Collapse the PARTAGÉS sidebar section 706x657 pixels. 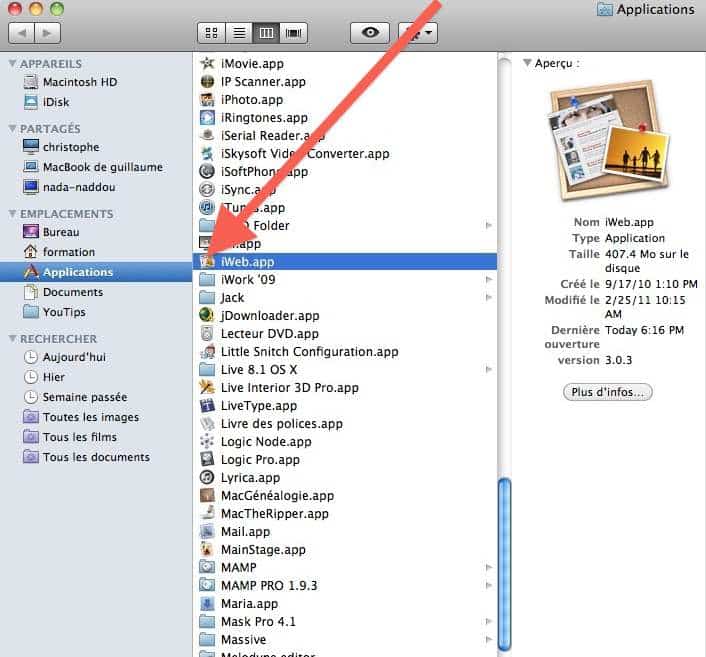(13, 129)
